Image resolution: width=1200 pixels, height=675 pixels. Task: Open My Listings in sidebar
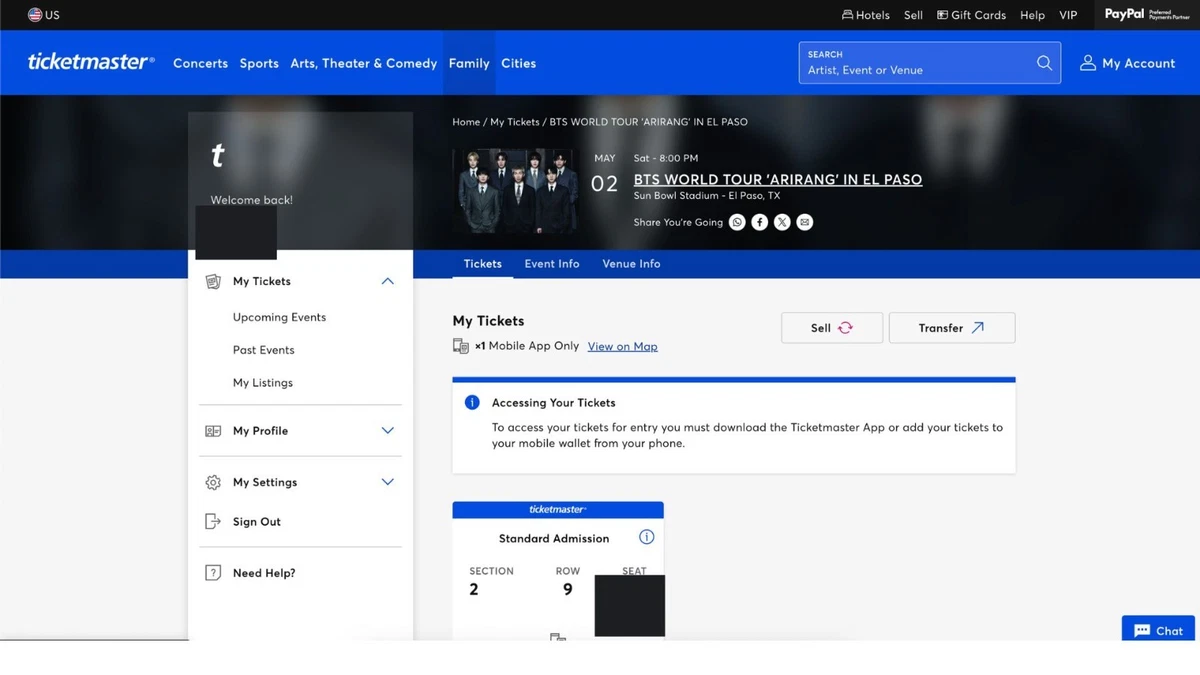point(263,383)
